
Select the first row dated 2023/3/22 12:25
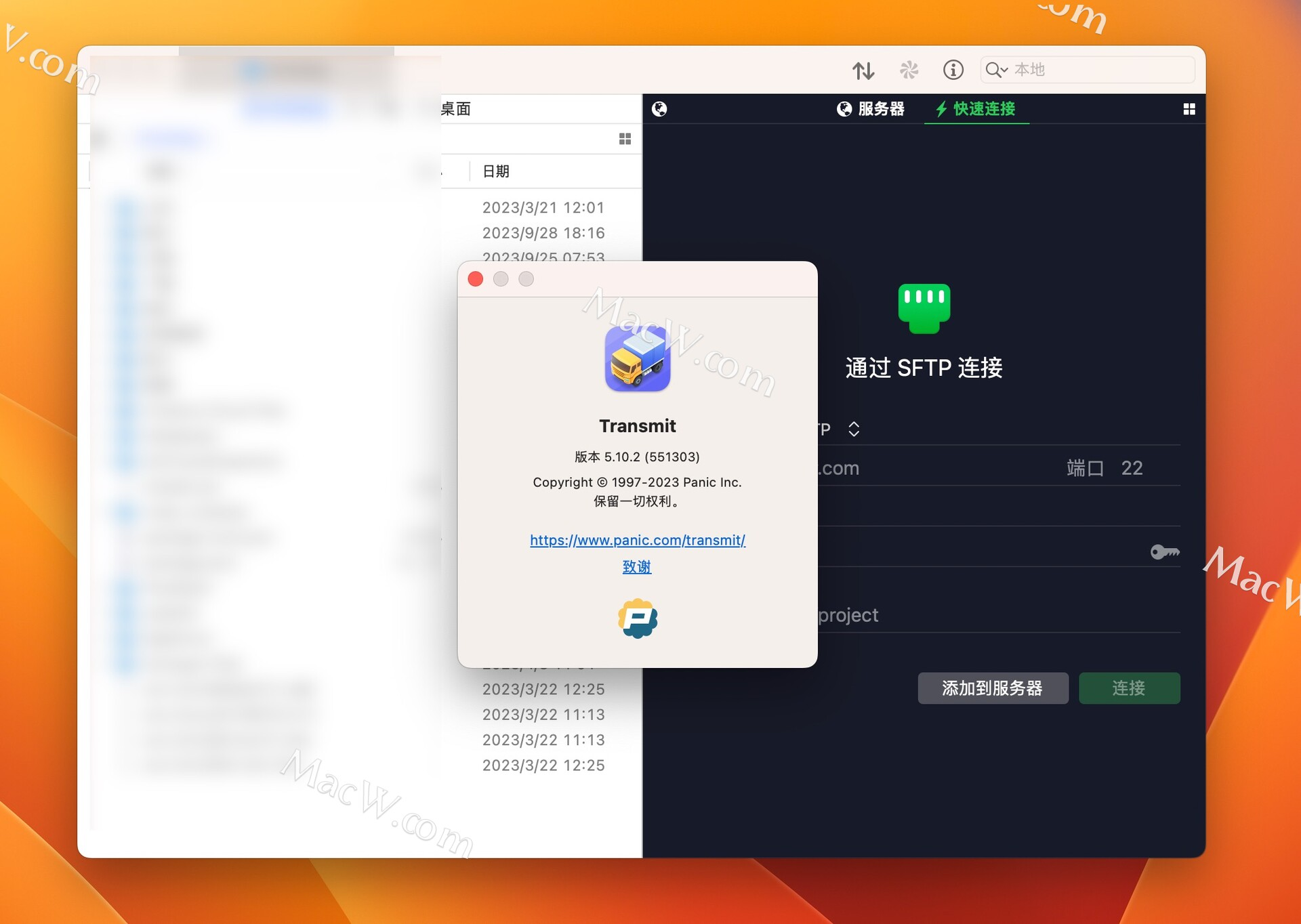click(543, 689)
